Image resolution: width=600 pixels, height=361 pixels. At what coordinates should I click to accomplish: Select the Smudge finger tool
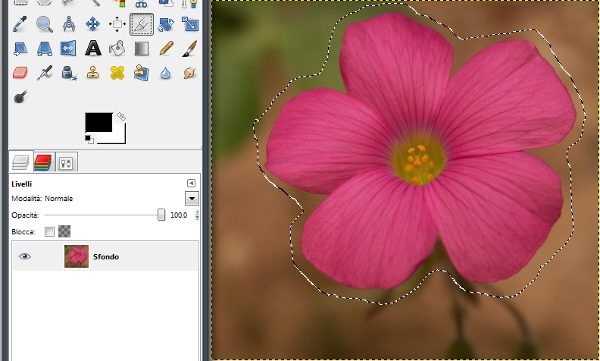click(190, 73)
